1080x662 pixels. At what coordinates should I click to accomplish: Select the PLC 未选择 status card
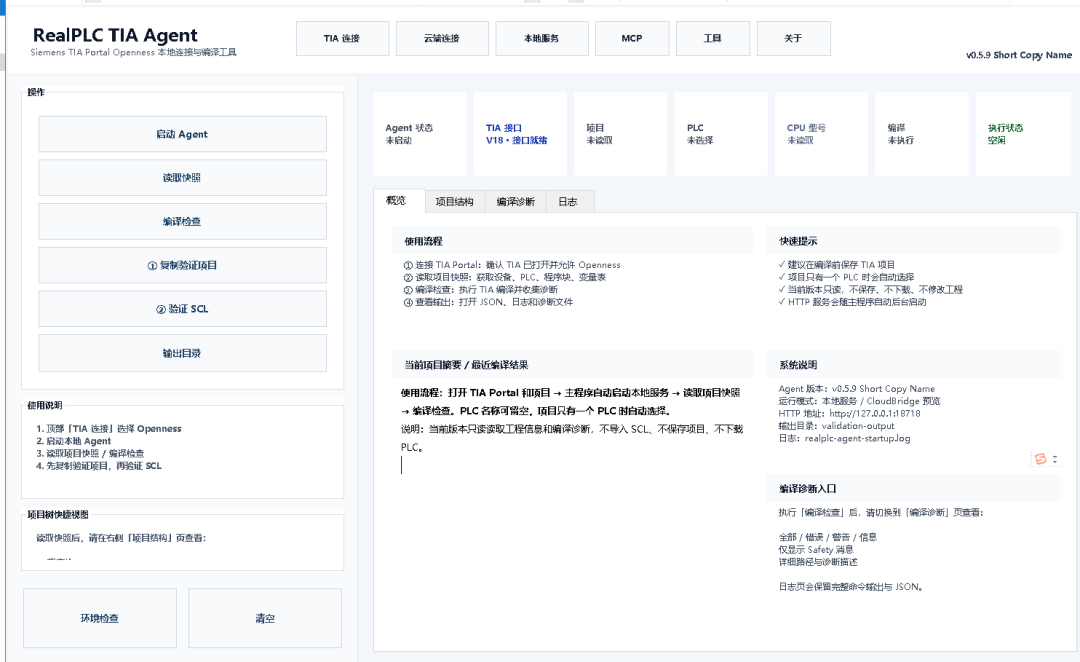[721, 134]
